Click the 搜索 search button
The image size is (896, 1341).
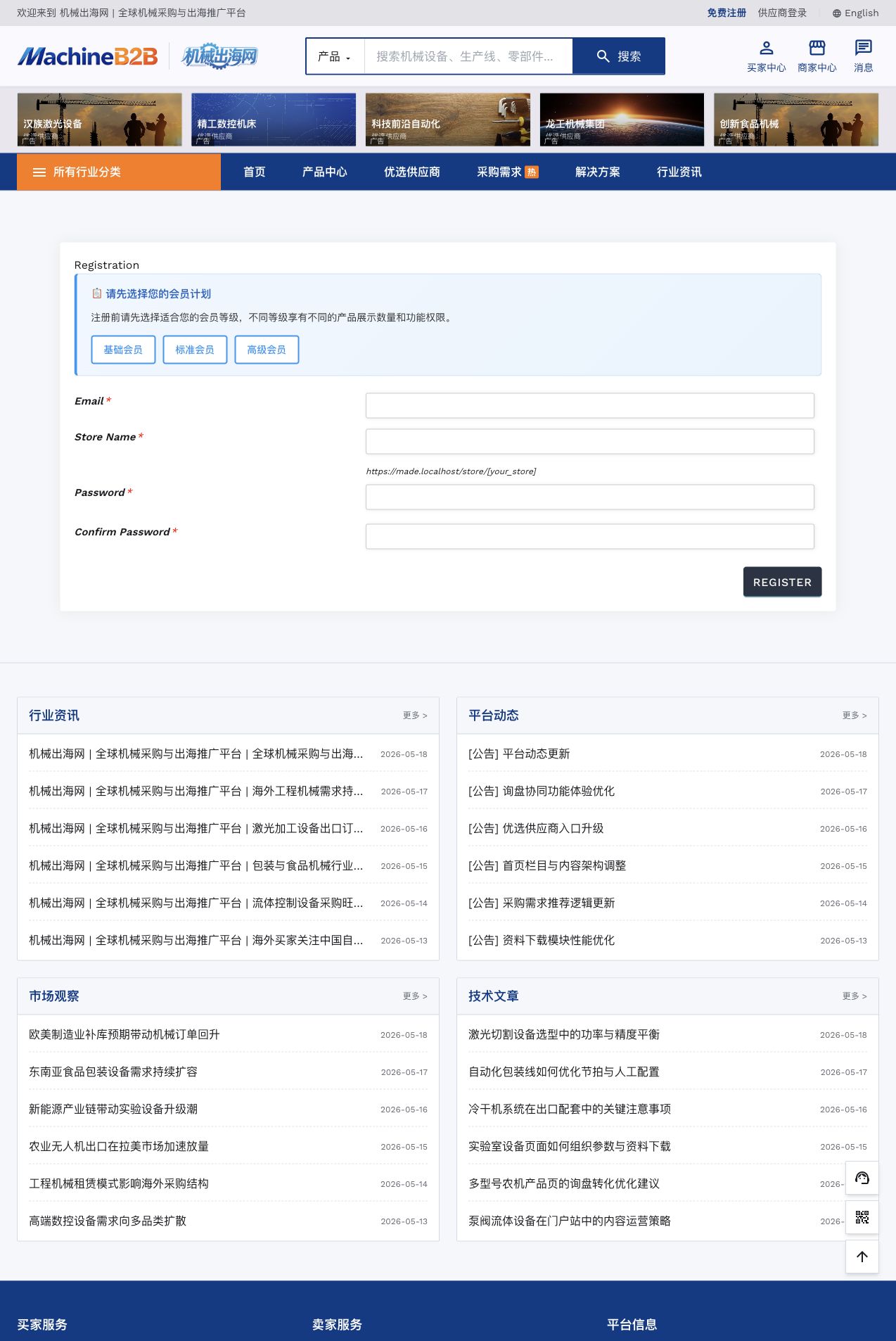(619, 56)
